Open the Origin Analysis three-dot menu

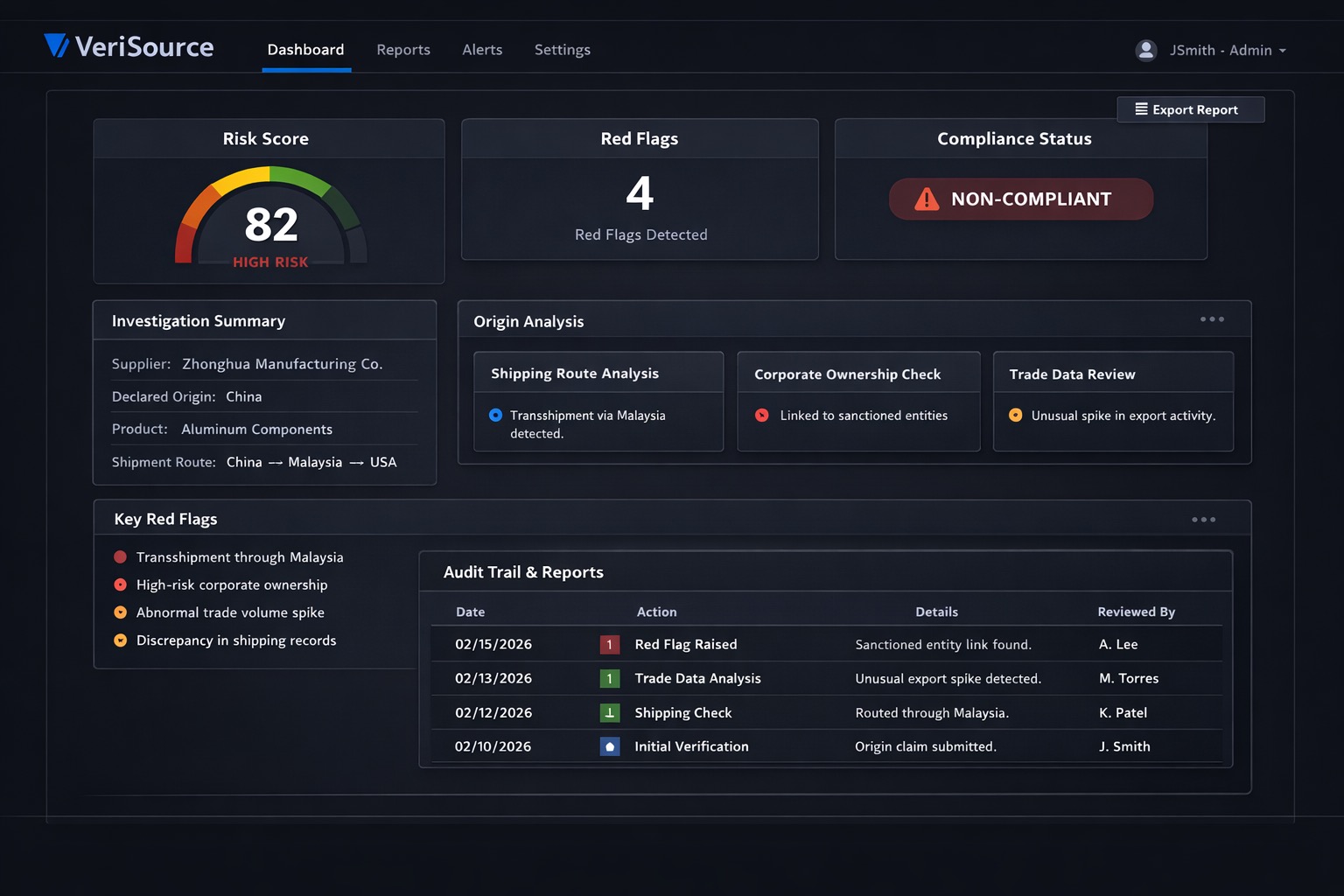(1212, 319)
